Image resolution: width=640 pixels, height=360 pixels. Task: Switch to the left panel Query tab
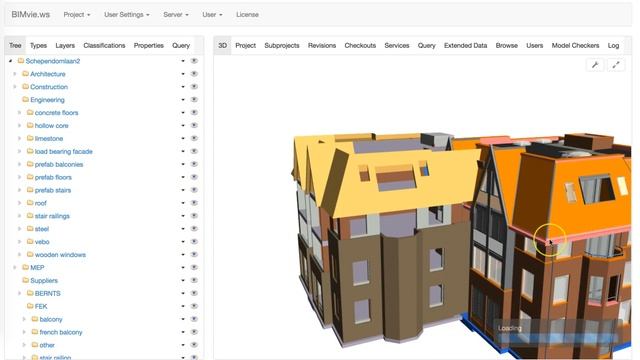pyautogui.click(x=181, y=45)
